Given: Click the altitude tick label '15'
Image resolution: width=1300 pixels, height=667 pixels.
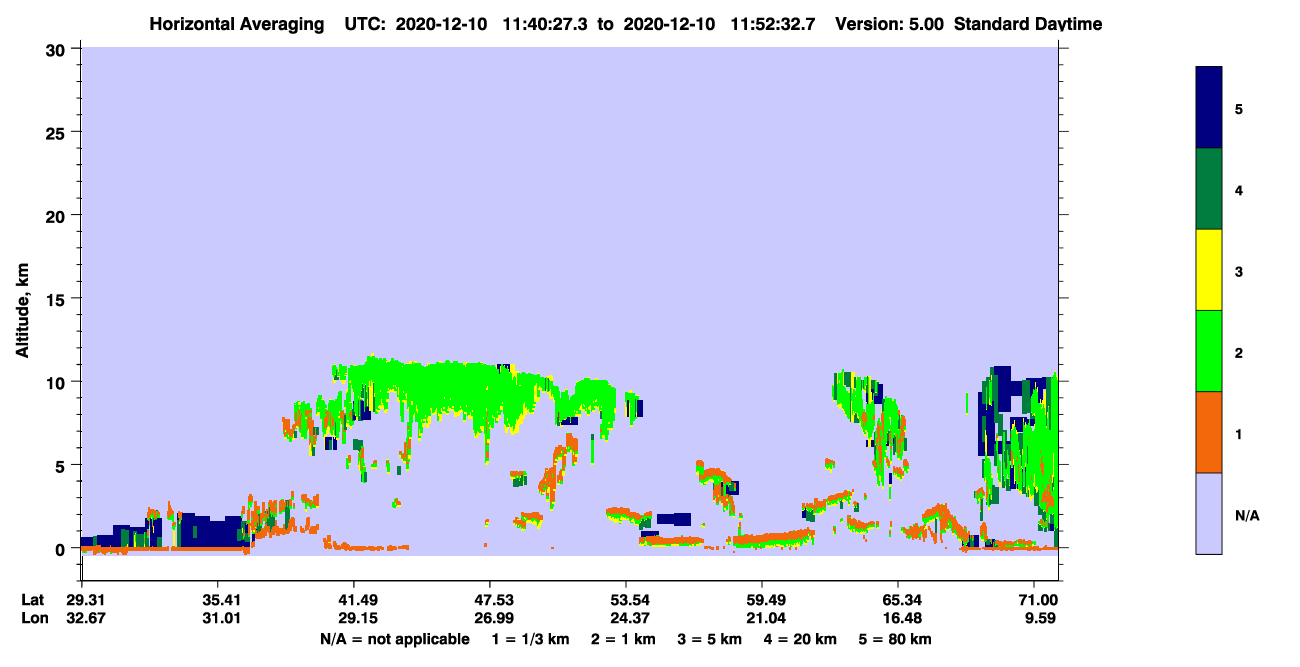Looking at the screenshot, I should click(x=56, y=299).
